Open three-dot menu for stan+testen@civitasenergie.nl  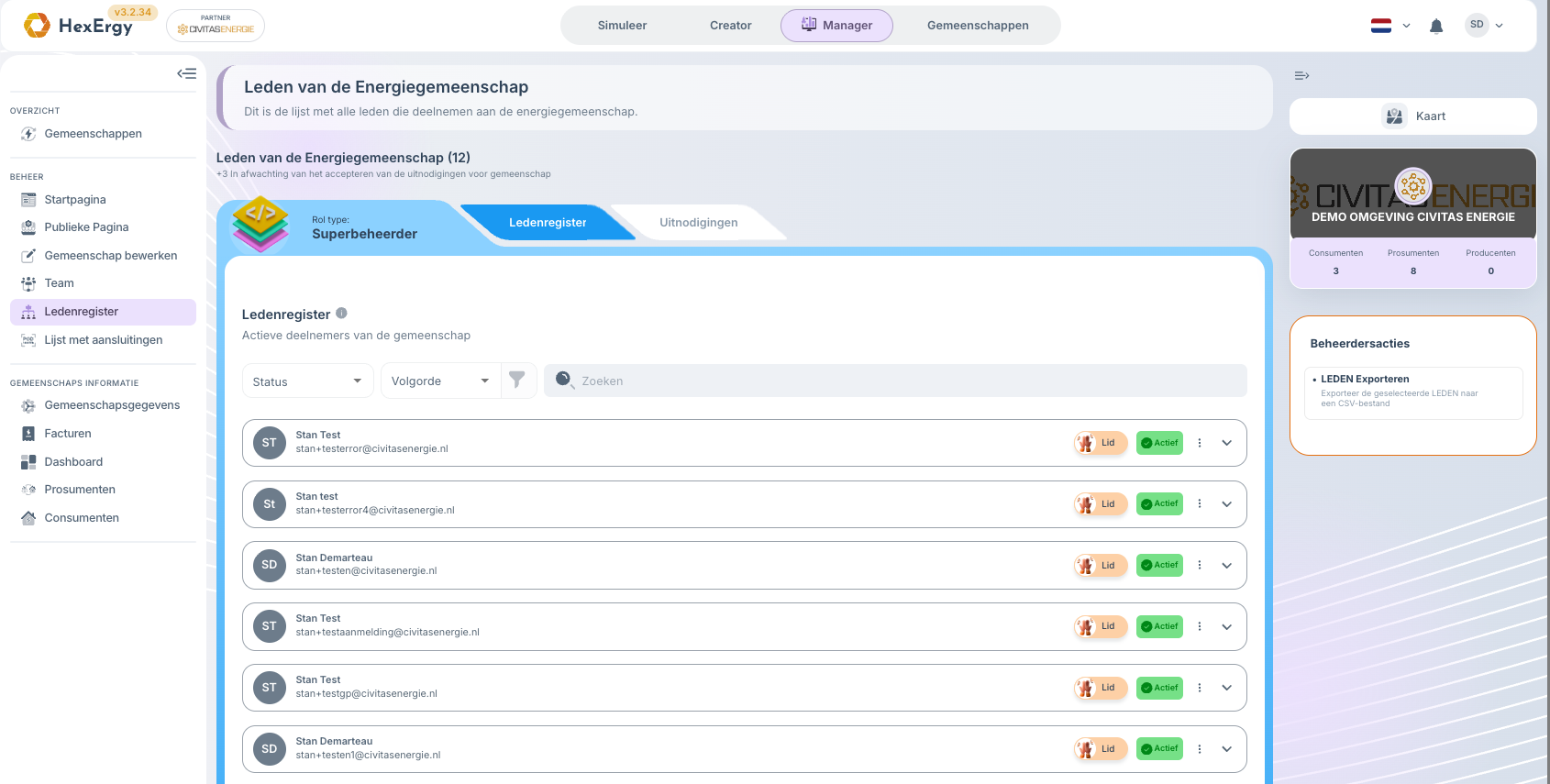coord(1199,566)
